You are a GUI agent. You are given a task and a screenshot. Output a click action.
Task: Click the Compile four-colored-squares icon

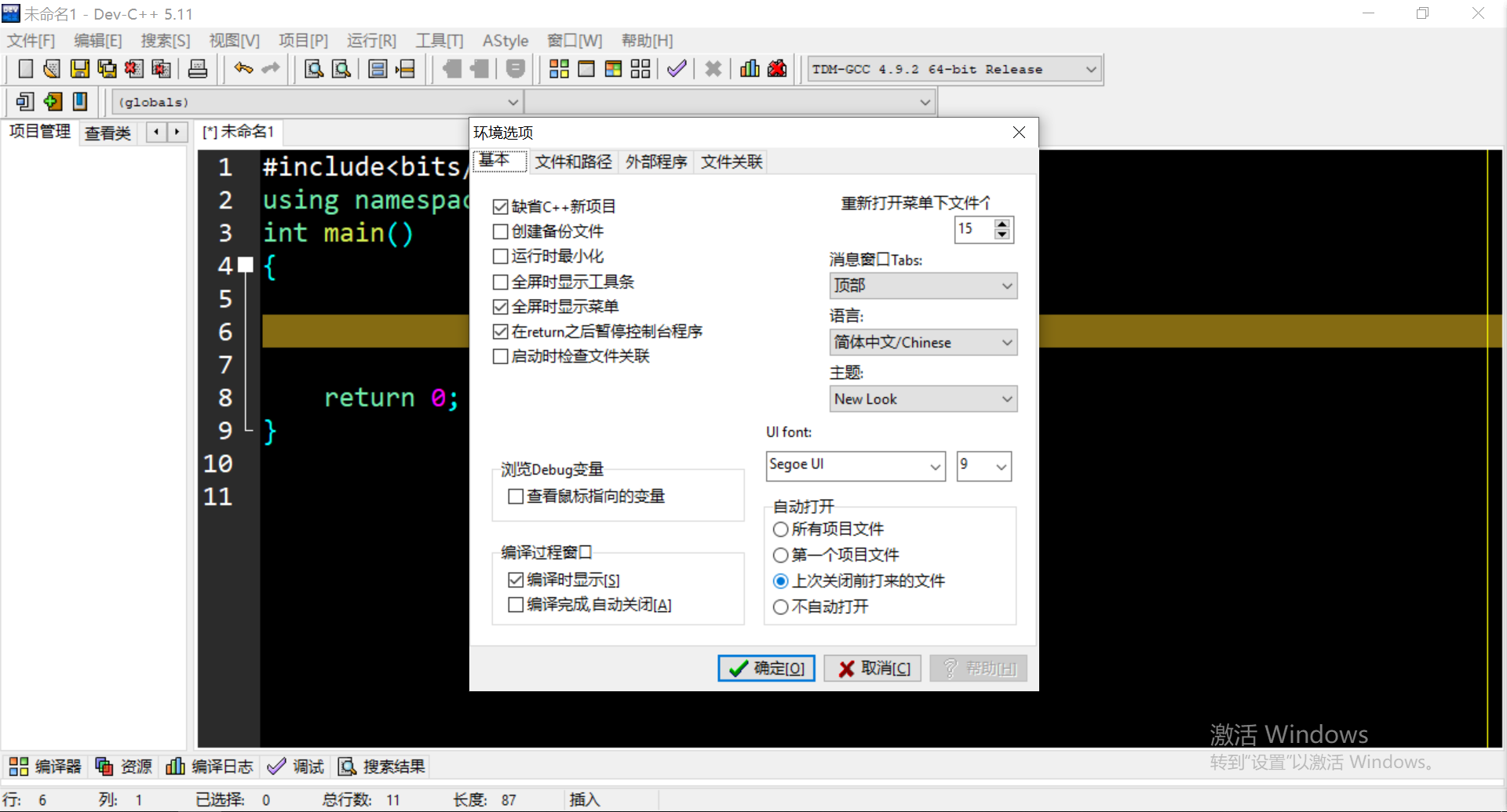(559, 69)
